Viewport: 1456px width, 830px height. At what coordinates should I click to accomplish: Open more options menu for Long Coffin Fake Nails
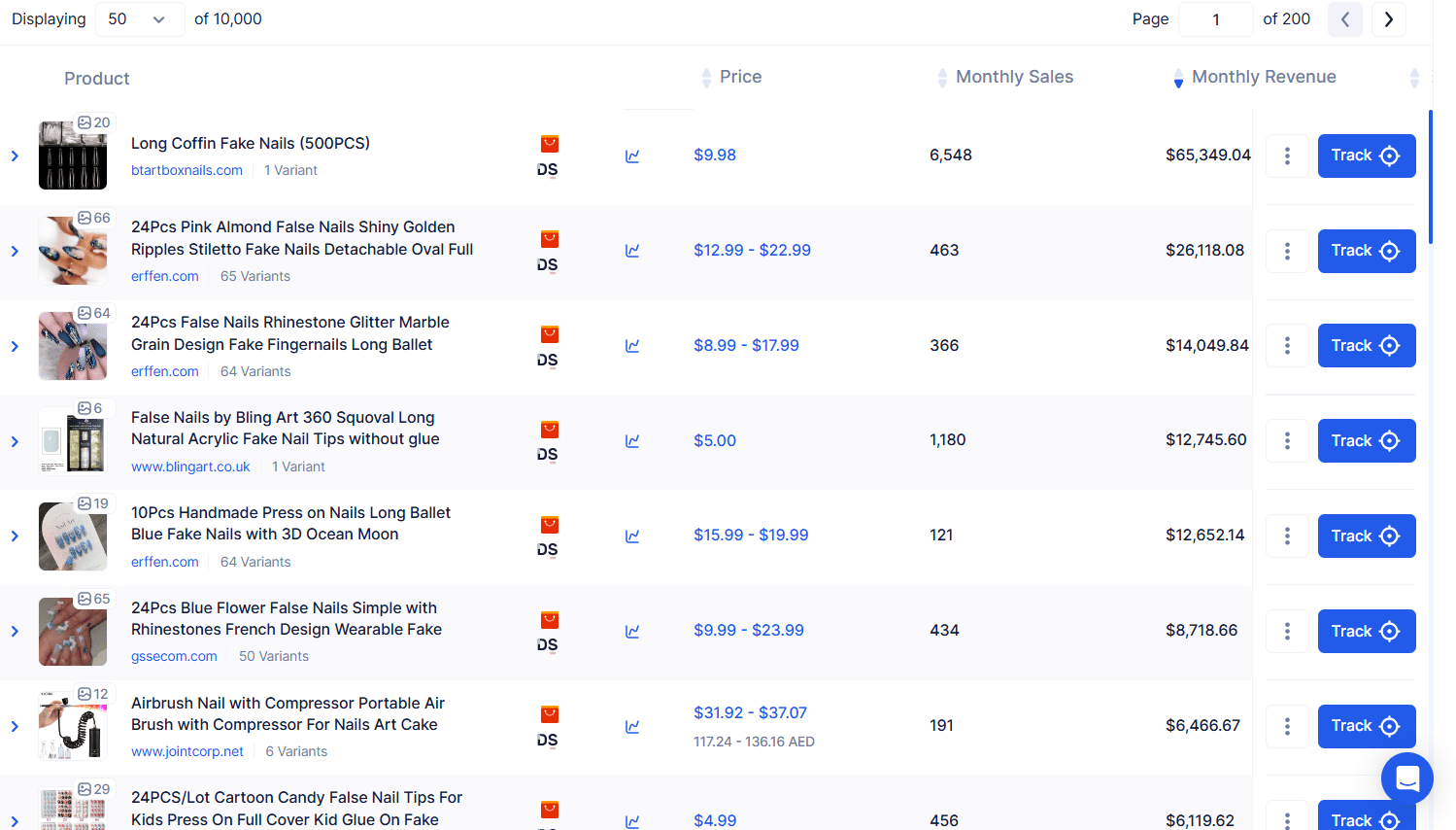pyautogui.click(x=1287, y=156)
